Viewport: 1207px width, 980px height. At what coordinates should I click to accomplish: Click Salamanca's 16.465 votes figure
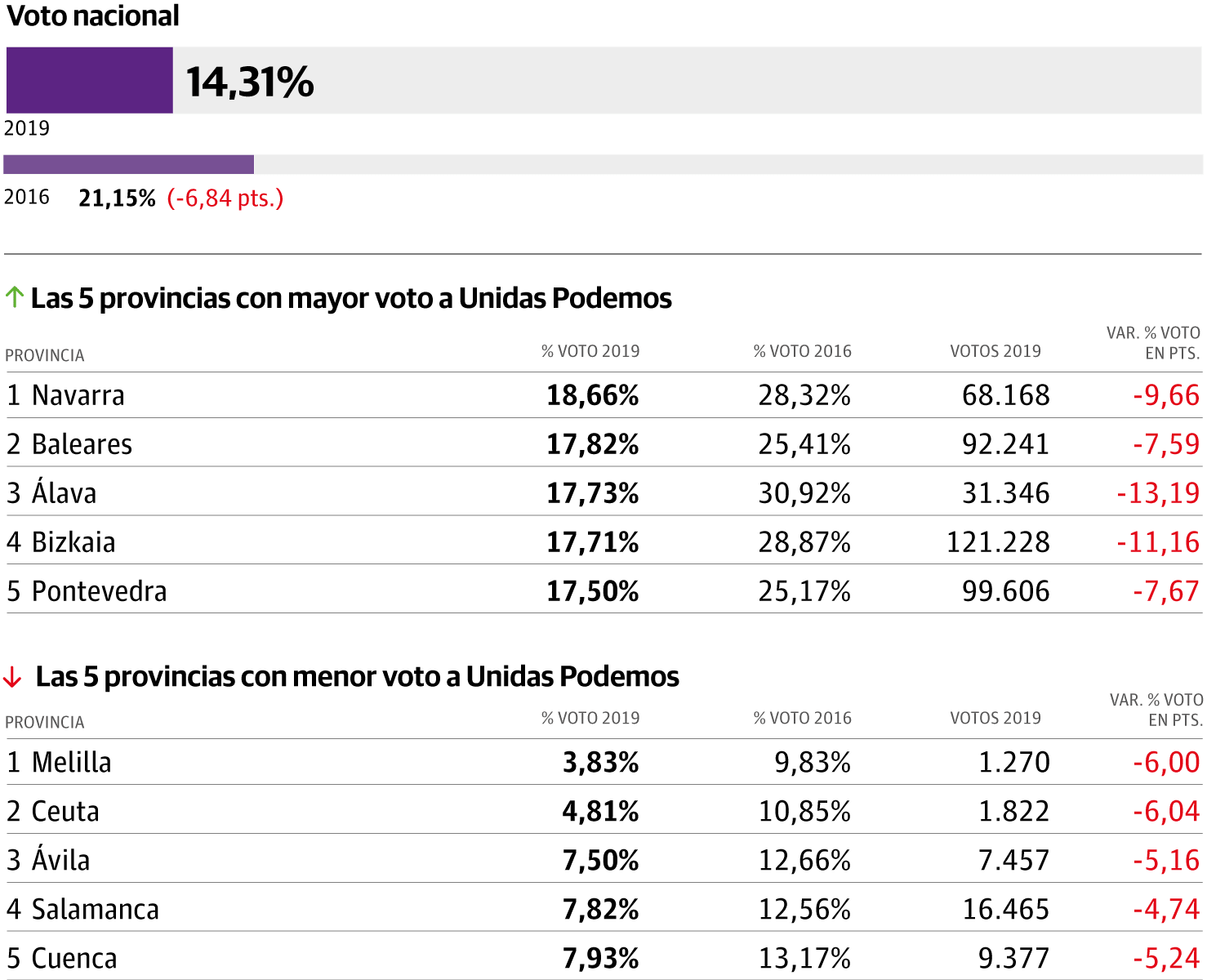click(x=1006, y=909)
